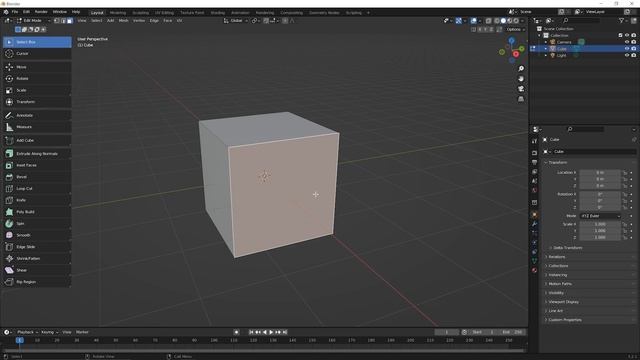640x360 pixels.
Task: Select the Loop Cut tool
Action: pyautogui.click(x=37, y=189)
